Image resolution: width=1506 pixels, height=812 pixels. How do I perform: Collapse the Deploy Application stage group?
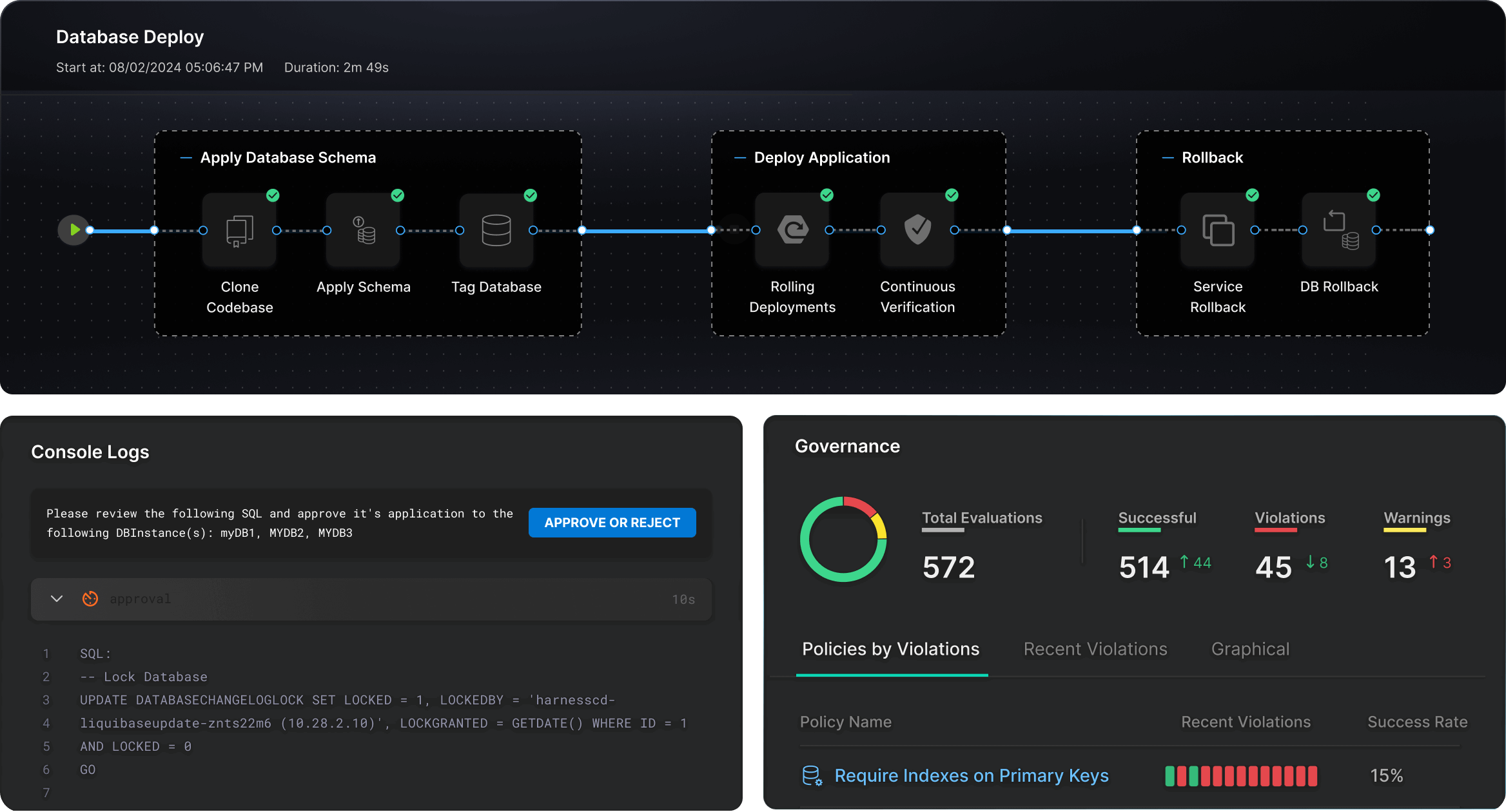pyautogui.click(x=740, y=158)
